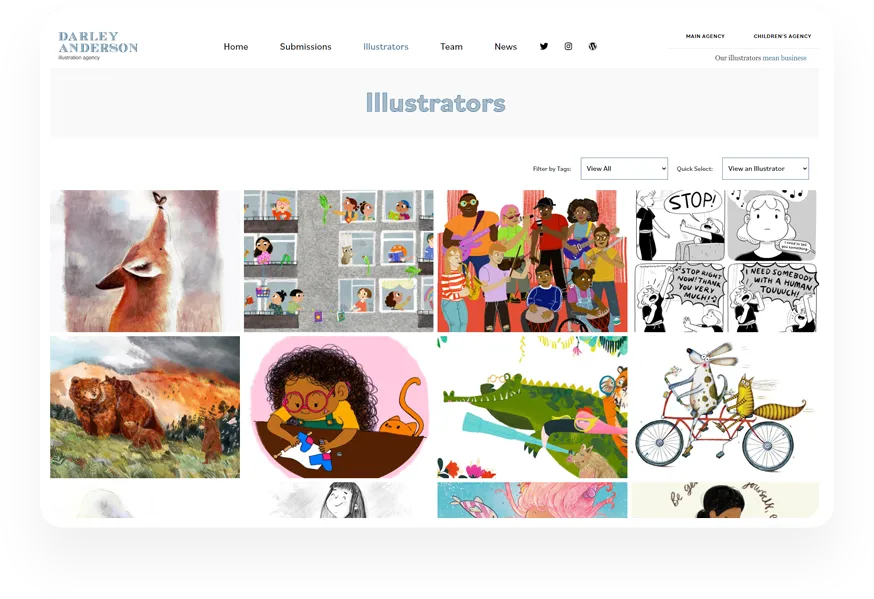Open the Instagram icon in the header
Image resolution: width=874 pixels, height=599 pixels.
coord(568,46)
